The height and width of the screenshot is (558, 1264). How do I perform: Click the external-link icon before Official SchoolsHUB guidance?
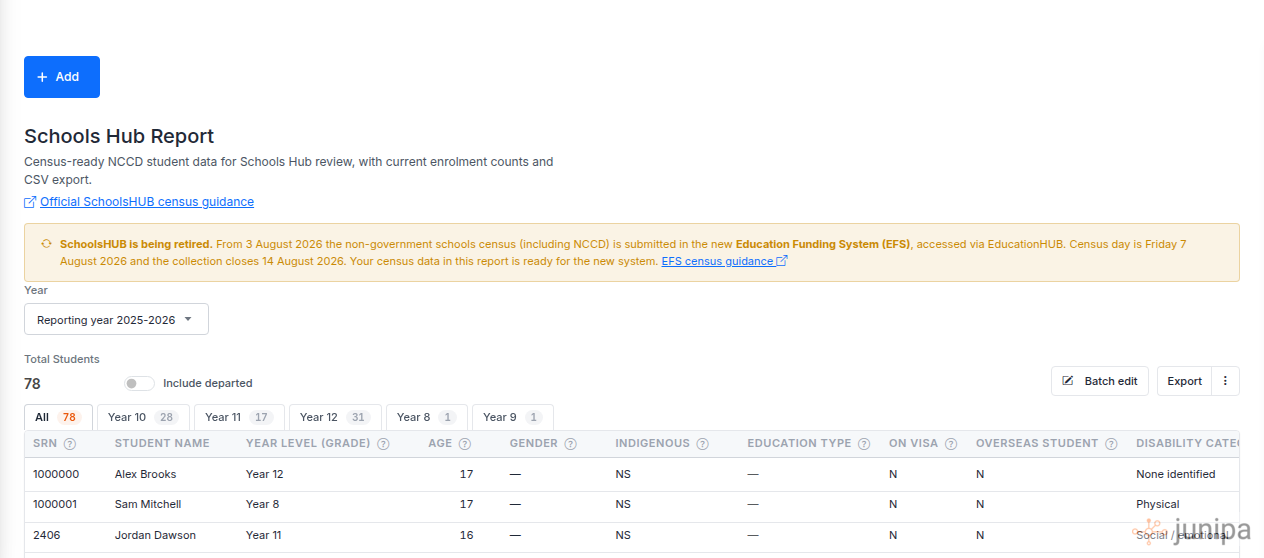click(x=30, y=202)
